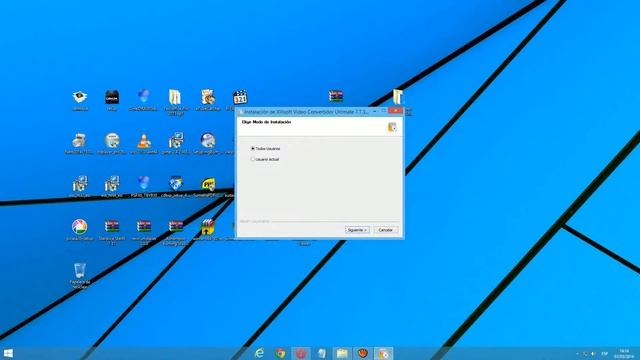Select the blue and yellow shield icon
The height and width of the screenshot is (360, 640).
[x=176, y=184]
